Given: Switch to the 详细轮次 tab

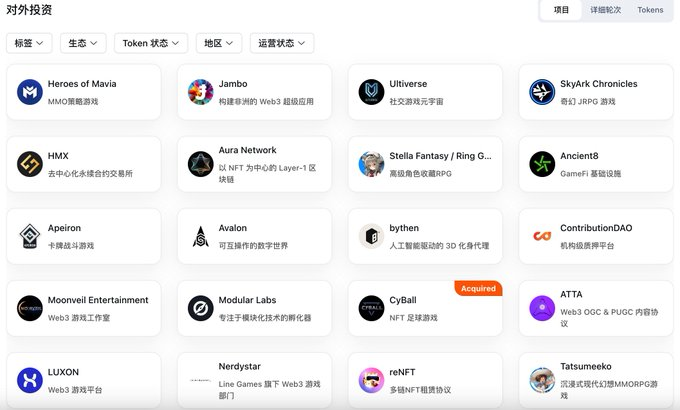Looking at the screenshot, I should click(x=605, y=10).
